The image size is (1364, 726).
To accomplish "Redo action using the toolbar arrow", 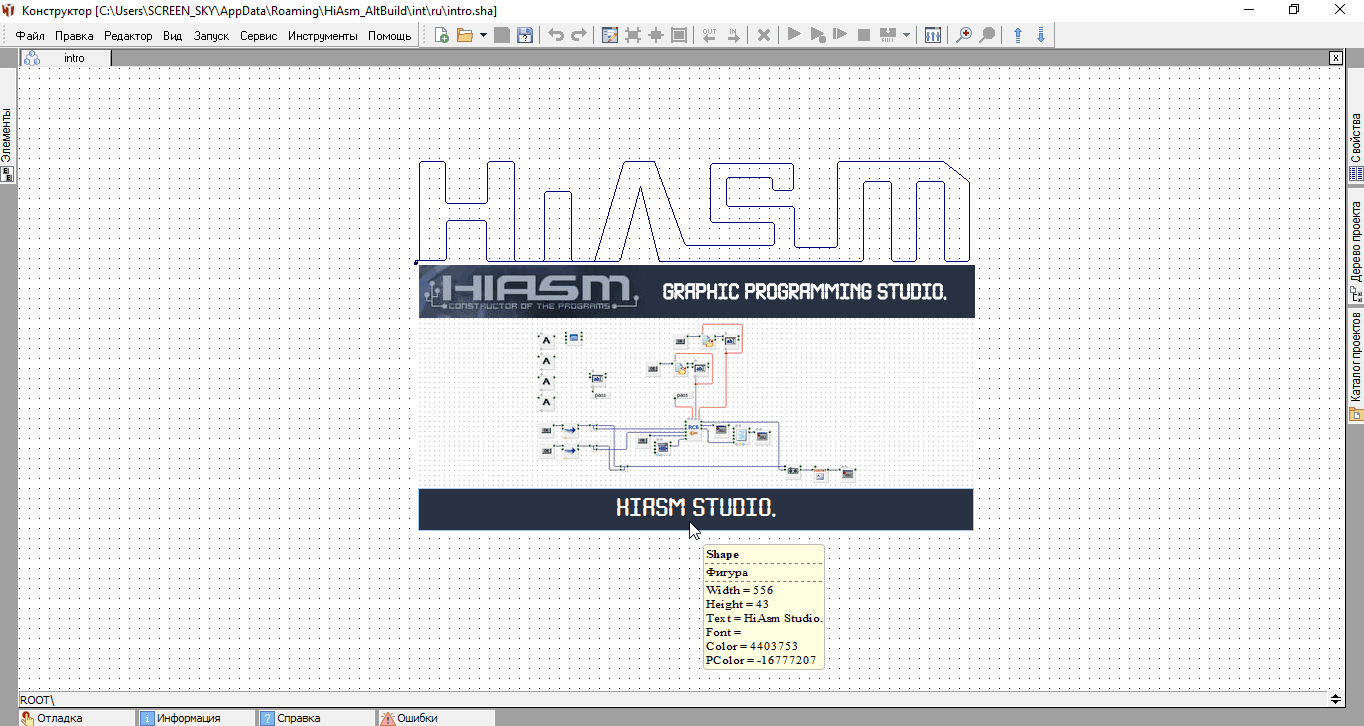I will [578, 35].
